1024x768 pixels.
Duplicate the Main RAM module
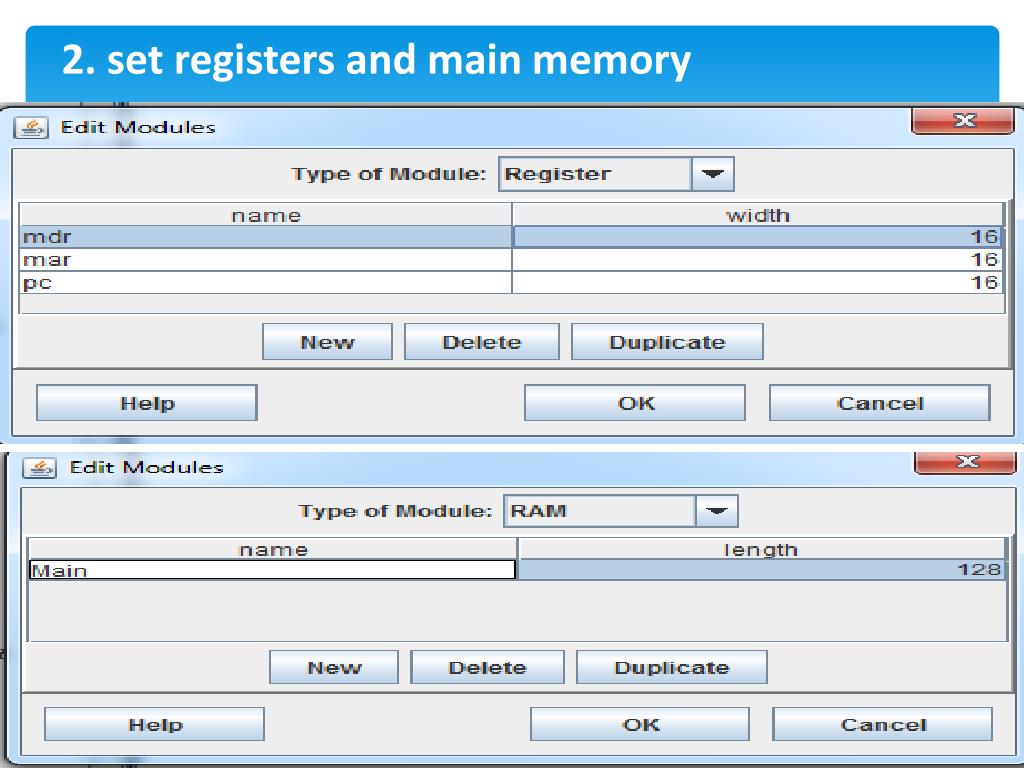671,668
